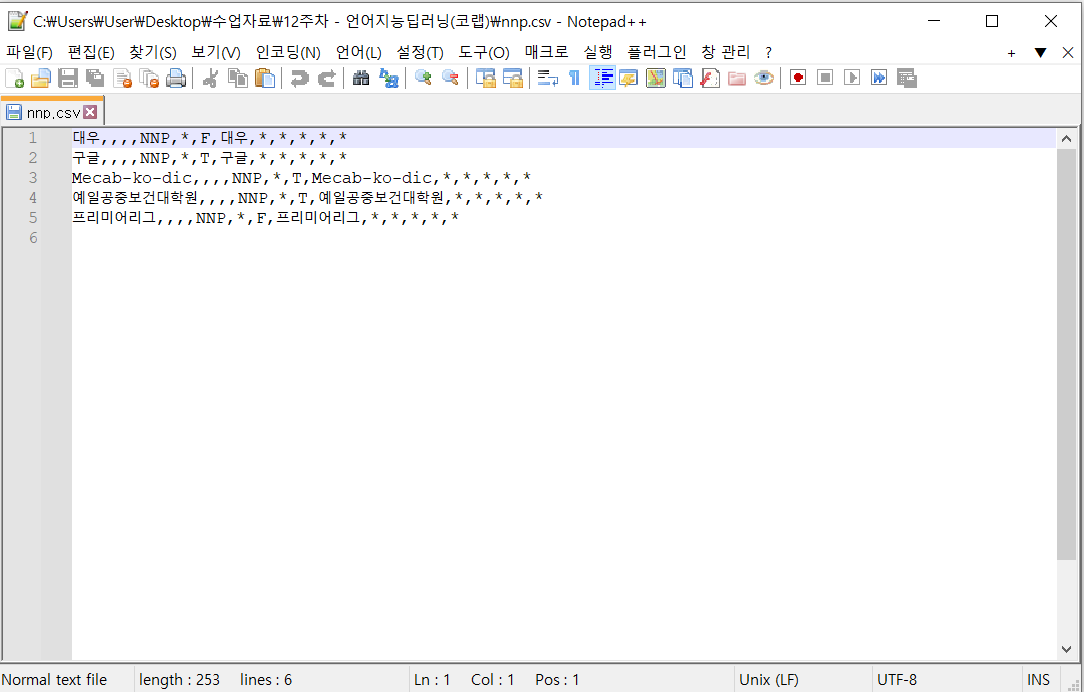Click vertical scrollbar down arrow
The height and width of the screenshot is (692, 1084).
[x=1066, y=649]
